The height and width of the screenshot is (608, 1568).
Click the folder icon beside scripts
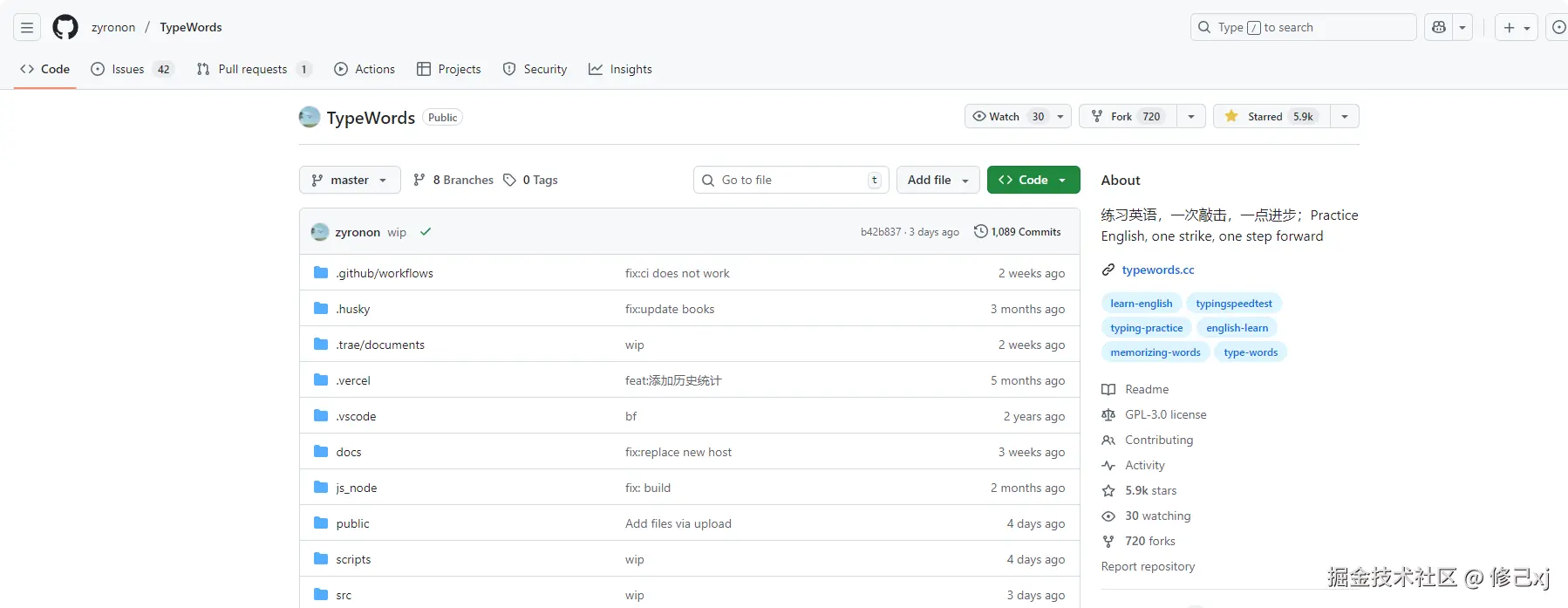coord(321,559)
